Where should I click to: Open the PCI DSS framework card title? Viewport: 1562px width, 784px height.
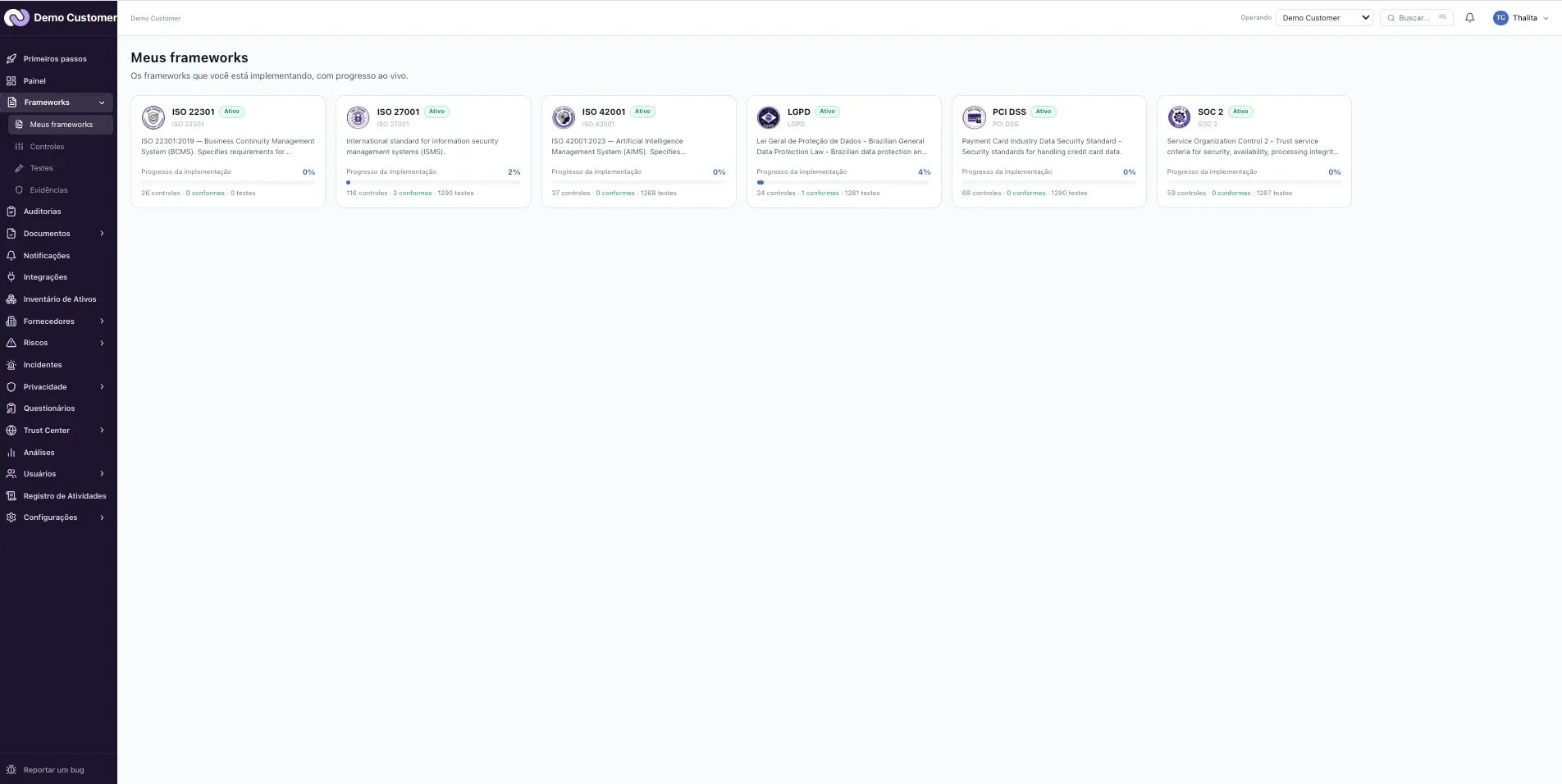pos(1009,112)
